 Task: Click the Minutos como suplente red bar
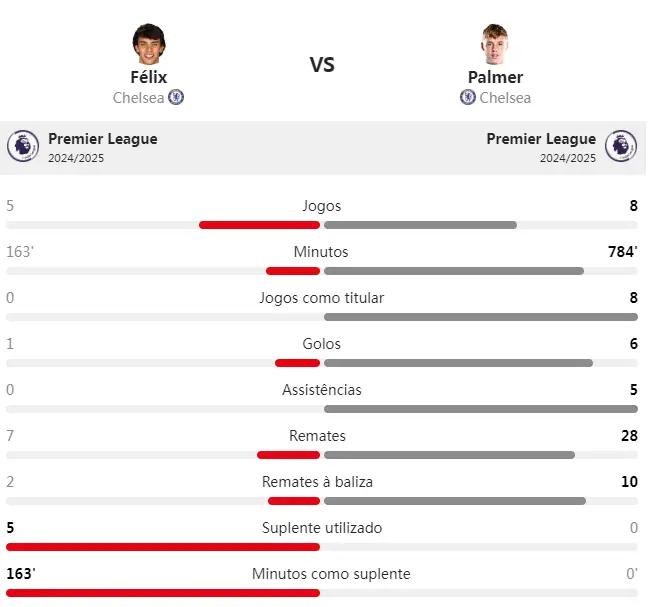pyautogui.click(x=163, y=593)
